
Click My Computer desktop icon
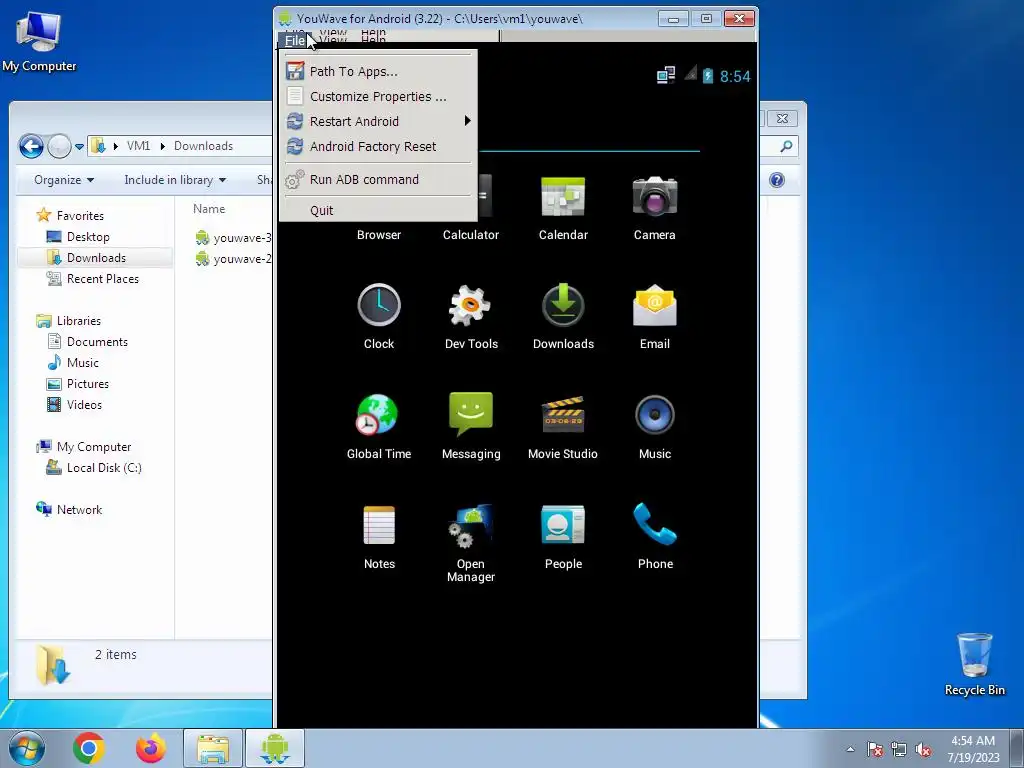(39, 42)
